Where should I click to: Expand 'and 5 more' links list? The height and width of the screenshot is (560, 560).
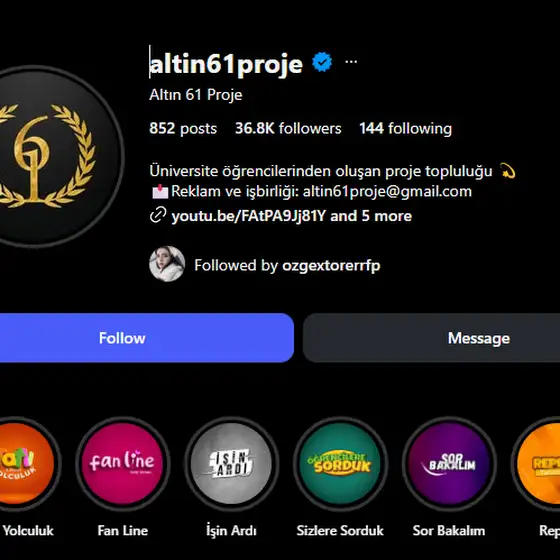tap(371, 216)
